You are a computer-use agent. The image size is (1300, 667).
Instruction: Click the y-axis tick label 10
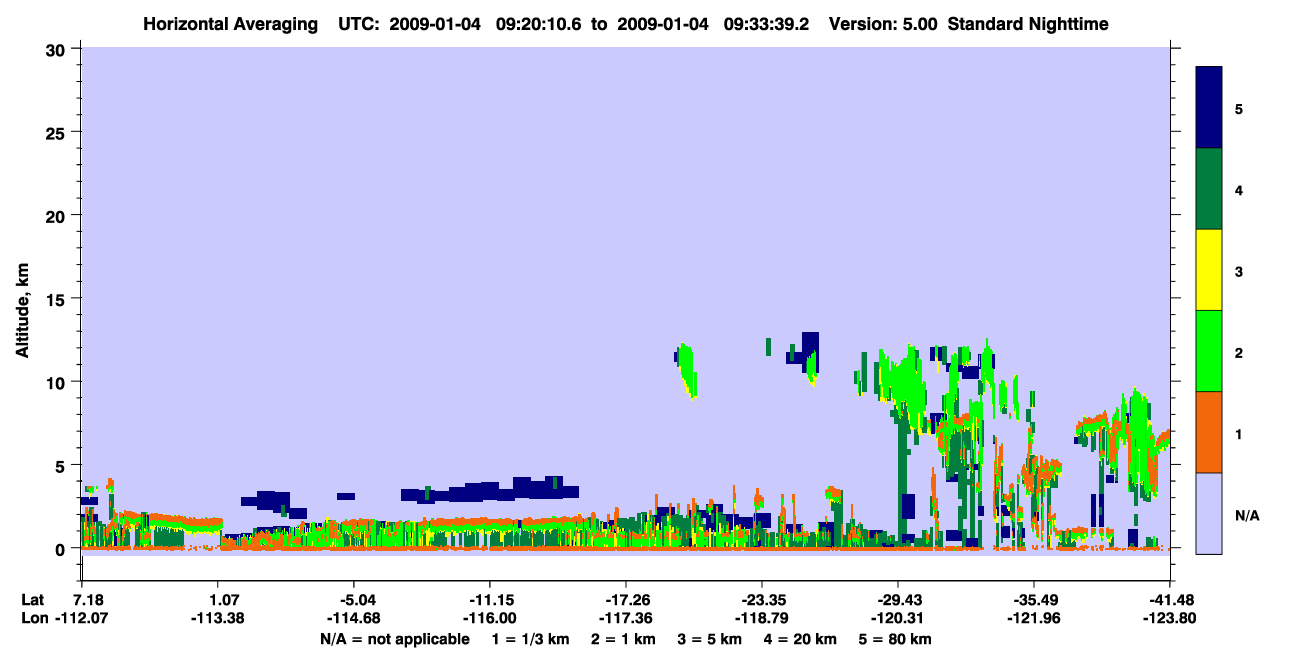click(57, 382)
